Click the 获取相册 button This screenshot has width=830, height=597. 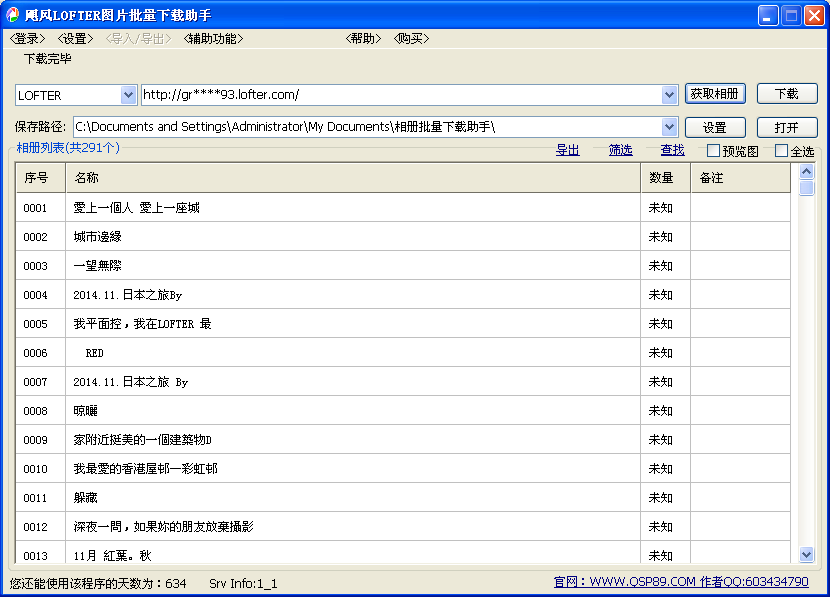tap(715, 94)
